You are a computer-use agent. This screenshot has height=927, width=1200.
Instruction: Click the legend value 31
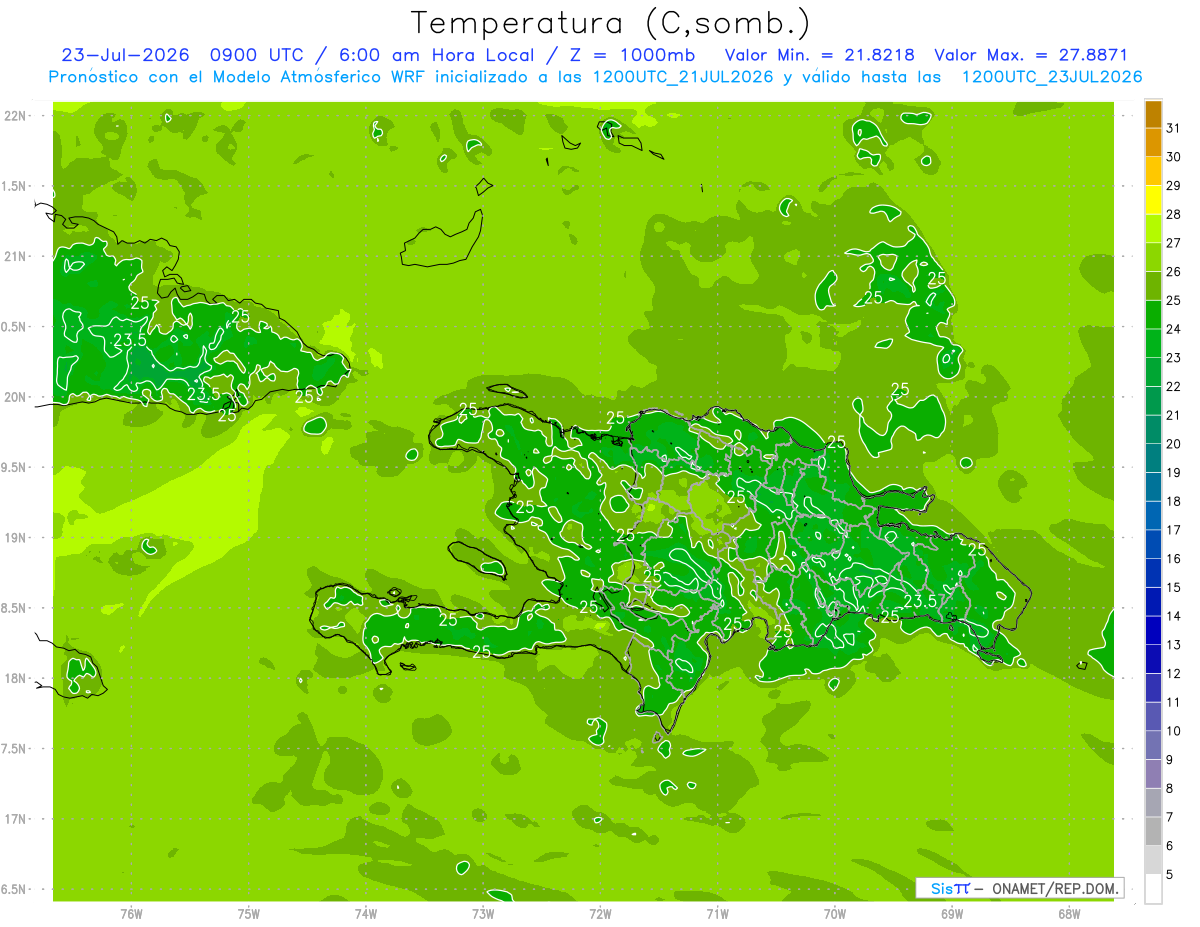(1173, 128)
